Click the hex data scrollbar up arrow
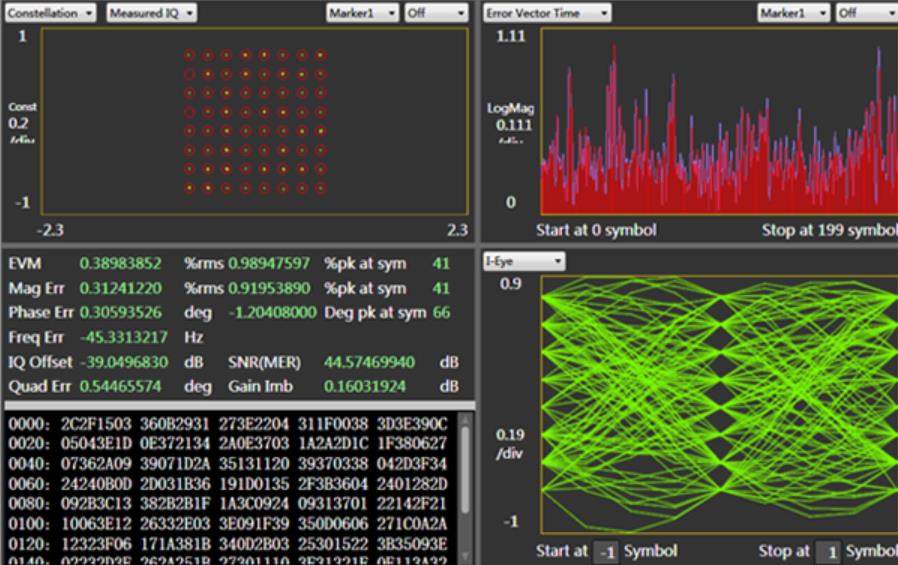 466,420
